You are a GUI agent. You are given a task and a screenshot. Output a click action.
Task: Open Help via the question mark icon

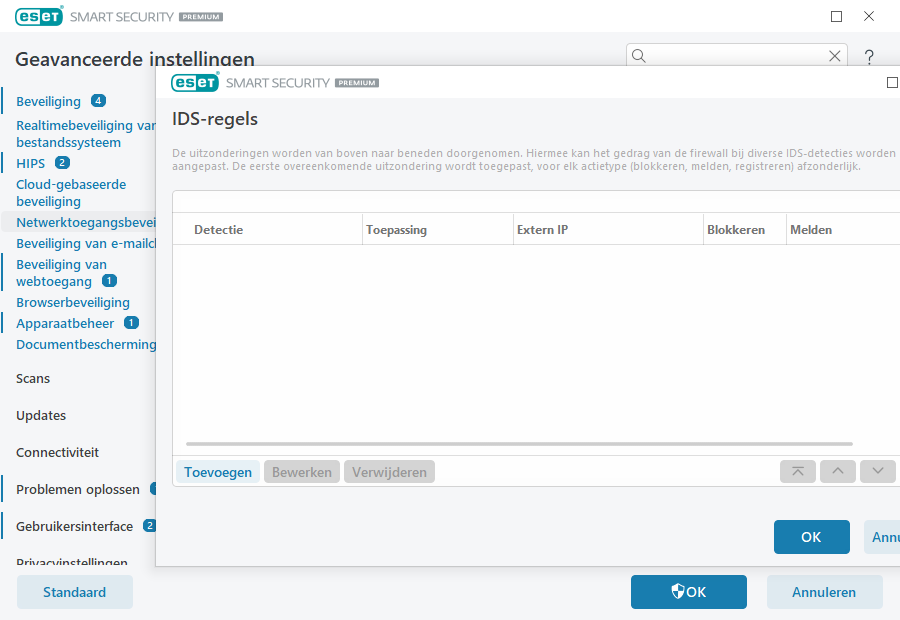point(868,56)
